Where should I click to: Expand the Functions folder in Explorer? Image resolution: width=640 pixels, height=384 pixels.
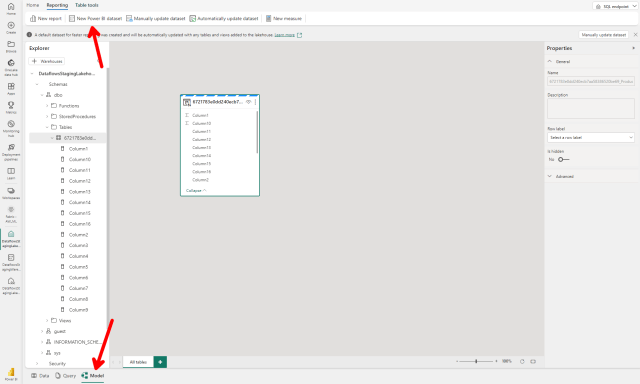(47, 106)
